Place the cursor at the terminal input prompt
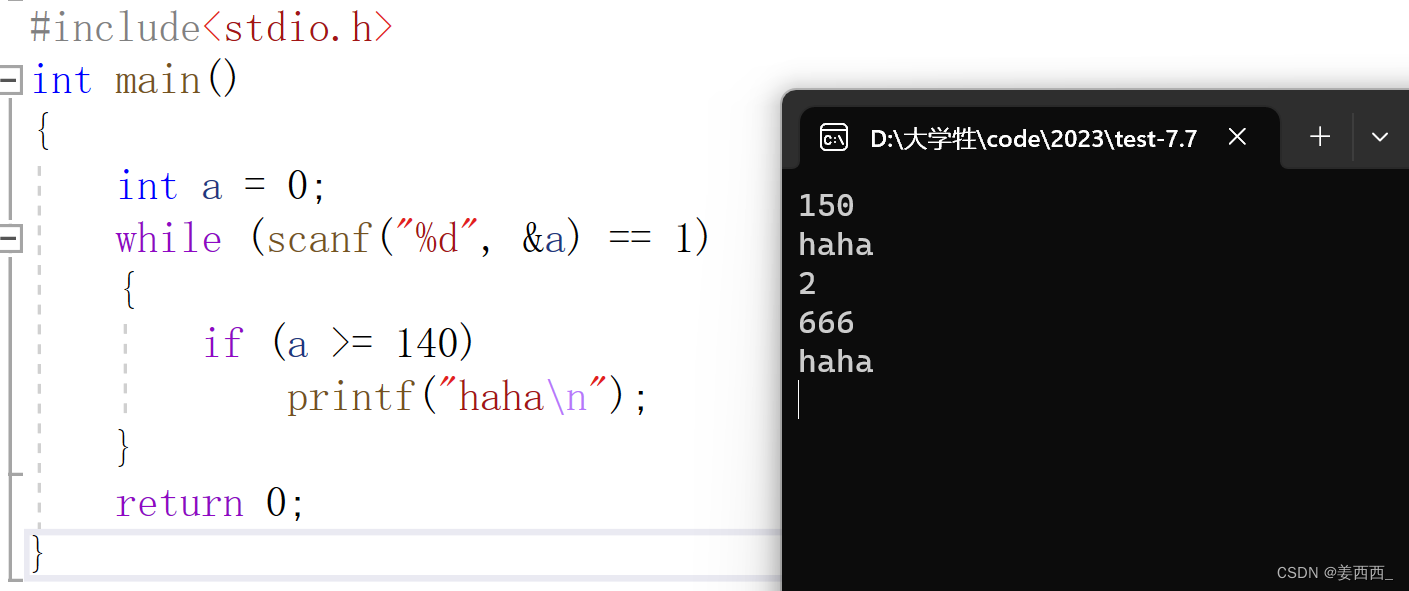Image resolution: width=1409 pixels, height=591 pixels. pyautogui.click(x=800, y=399)
